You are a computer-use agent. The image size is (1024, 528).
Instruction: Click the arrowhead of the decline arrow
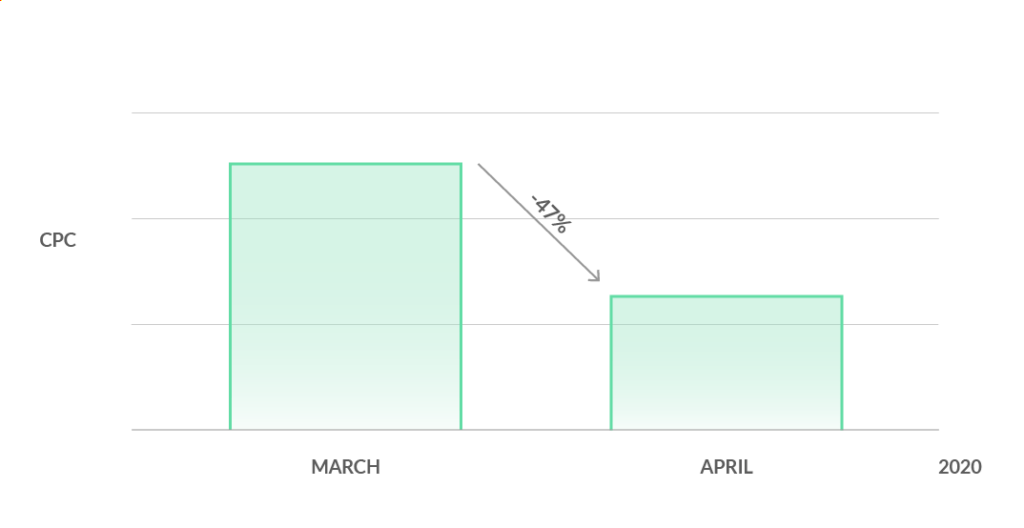(x=596, y=278)
